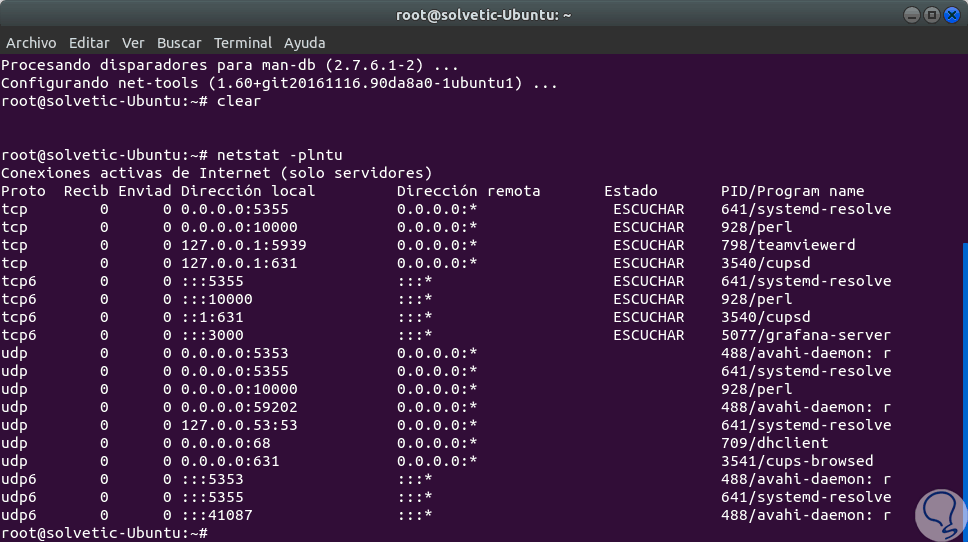This screenshot has height=542, width=968.
Task: Maximize the terminal window
Action: click(x=931, y=15)
